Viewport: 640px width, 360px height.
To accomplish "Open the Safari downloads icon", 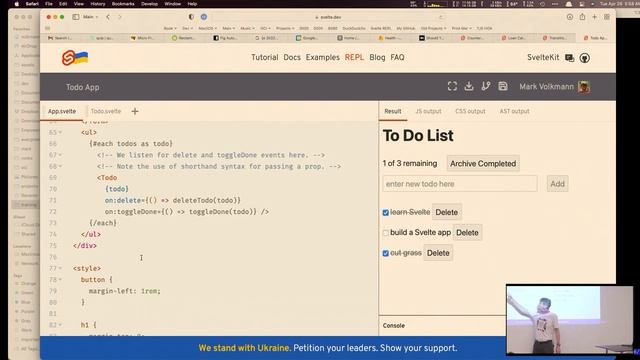I will point(570,17).
